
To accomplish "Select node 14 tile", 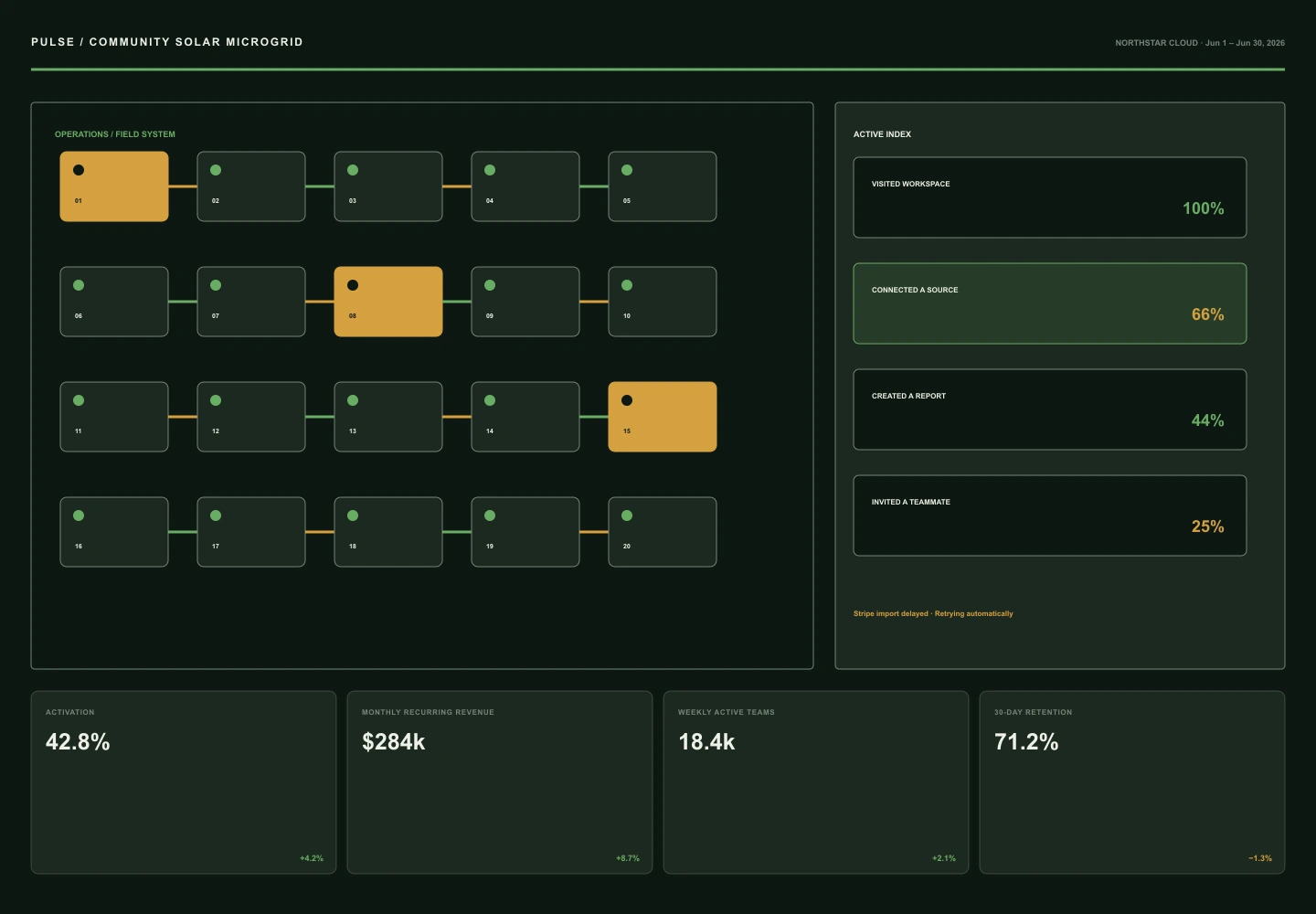I will 525,417.
